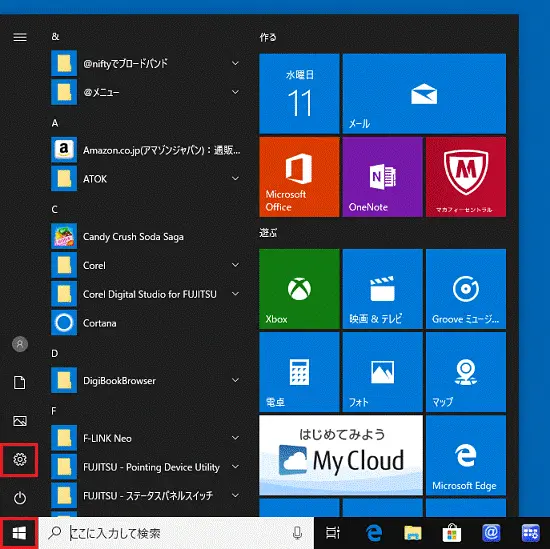Viewport: 550px width, 549px height.
Task: Launch the Calculator tile
Action: click(299, 372)
